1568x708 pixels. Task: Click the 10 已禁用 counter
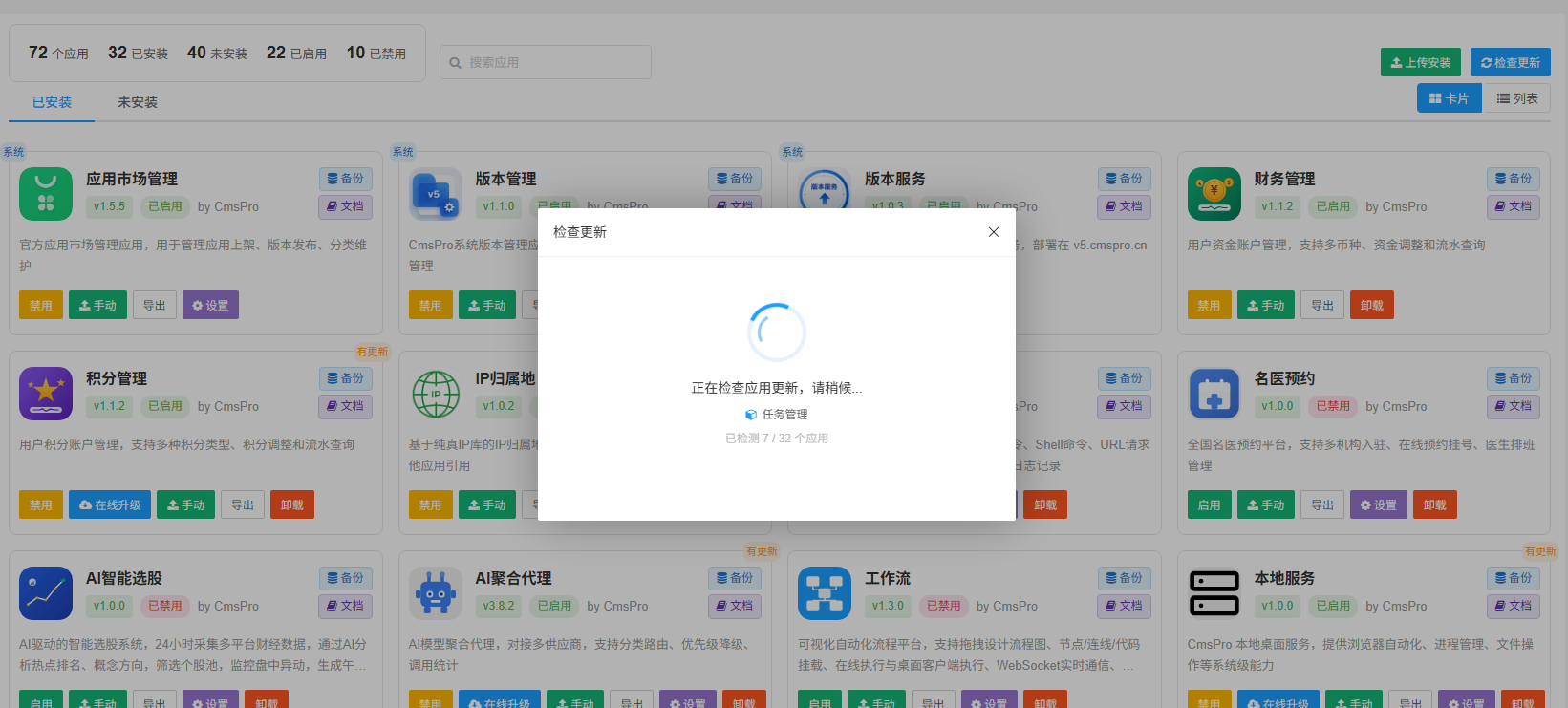coord(376,54)
